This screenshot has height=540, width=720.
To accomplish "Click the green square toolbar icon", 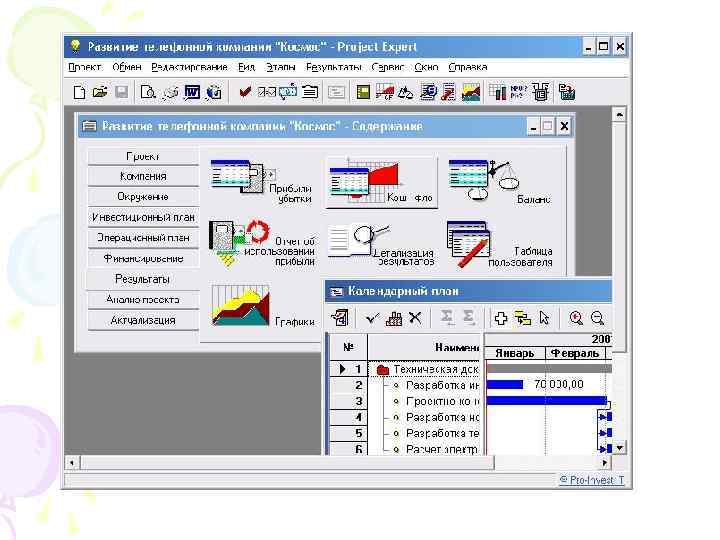I will pyautogui.click(x=363, y=92).
